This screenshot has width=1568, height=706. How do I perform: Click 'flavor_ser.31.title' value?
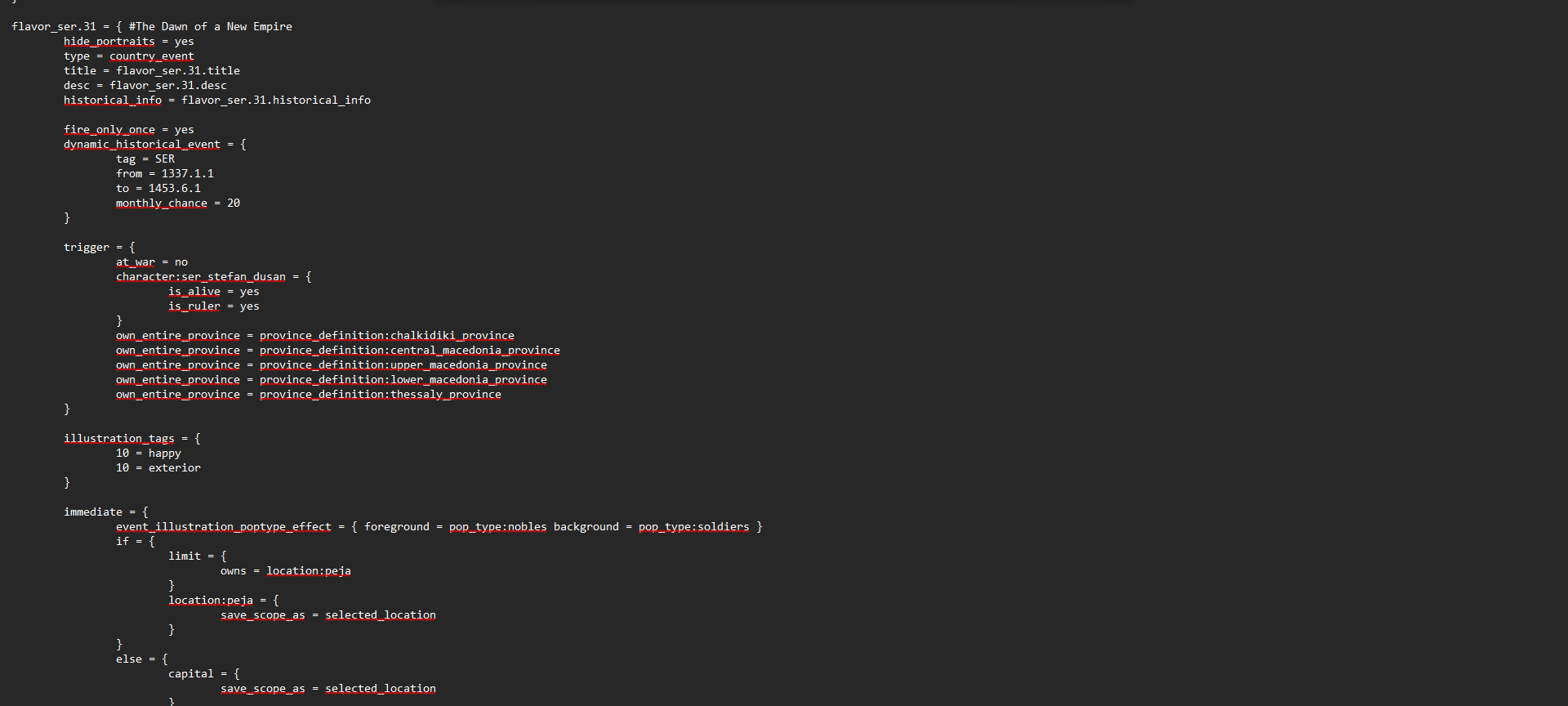click(x=178, y=71)
